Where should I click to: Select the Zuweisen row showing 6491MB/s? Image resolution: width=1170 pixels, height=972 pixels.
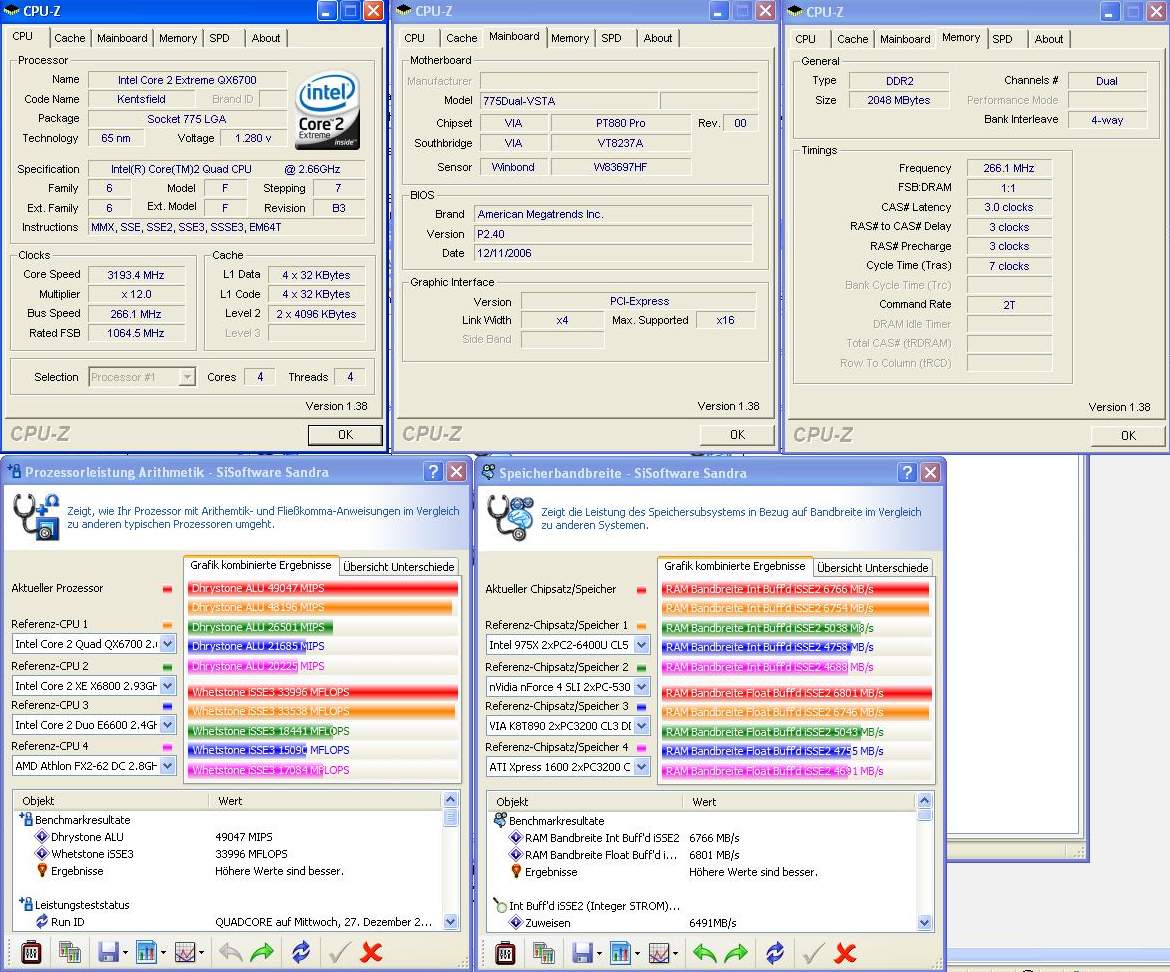tap(701, 923)
